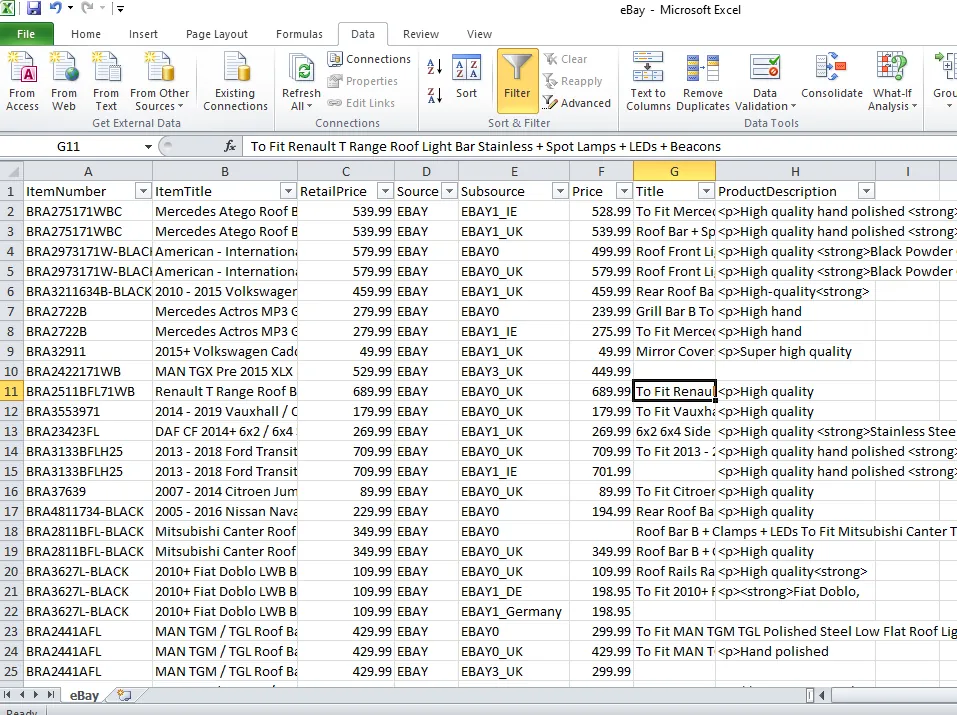Sort Z to A descending icon
This screenshot has height=715, width=957.
(434, 95)
